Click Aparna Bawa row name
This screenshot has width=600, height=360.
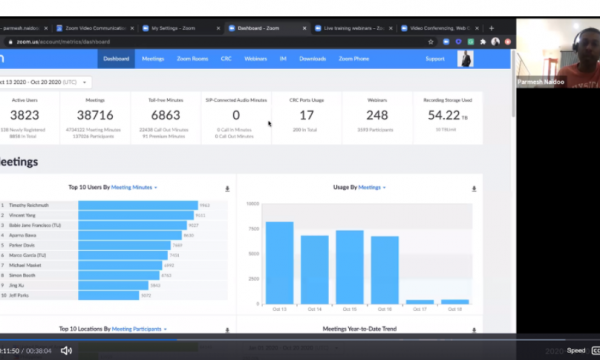(x=23, y=235)
